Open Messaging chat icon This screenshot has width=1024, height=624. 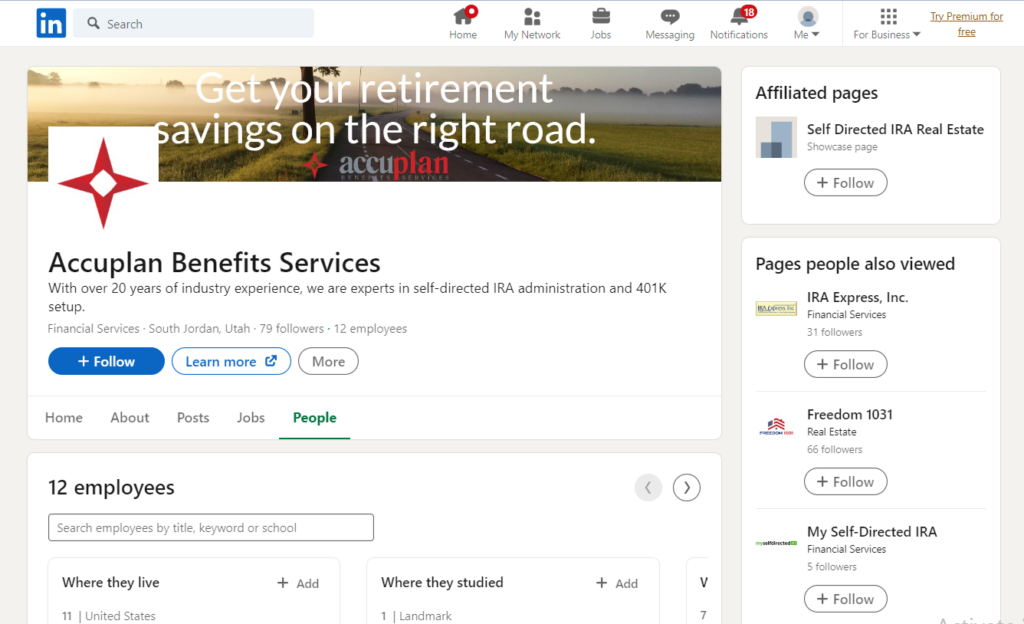click(670, 23)
